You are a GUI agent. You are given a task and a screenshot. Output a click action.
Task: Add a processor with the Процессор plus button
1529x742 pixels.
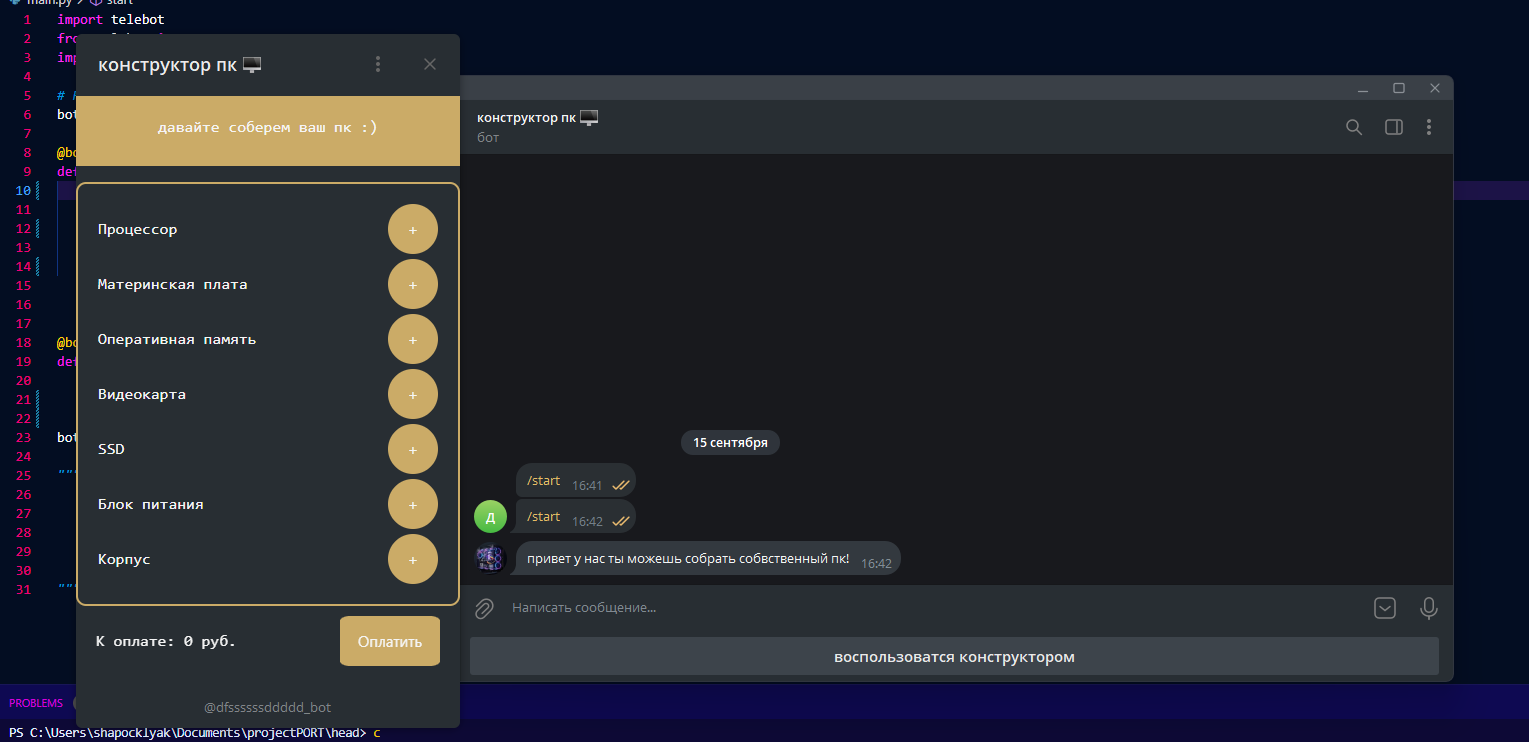[413, 229]
